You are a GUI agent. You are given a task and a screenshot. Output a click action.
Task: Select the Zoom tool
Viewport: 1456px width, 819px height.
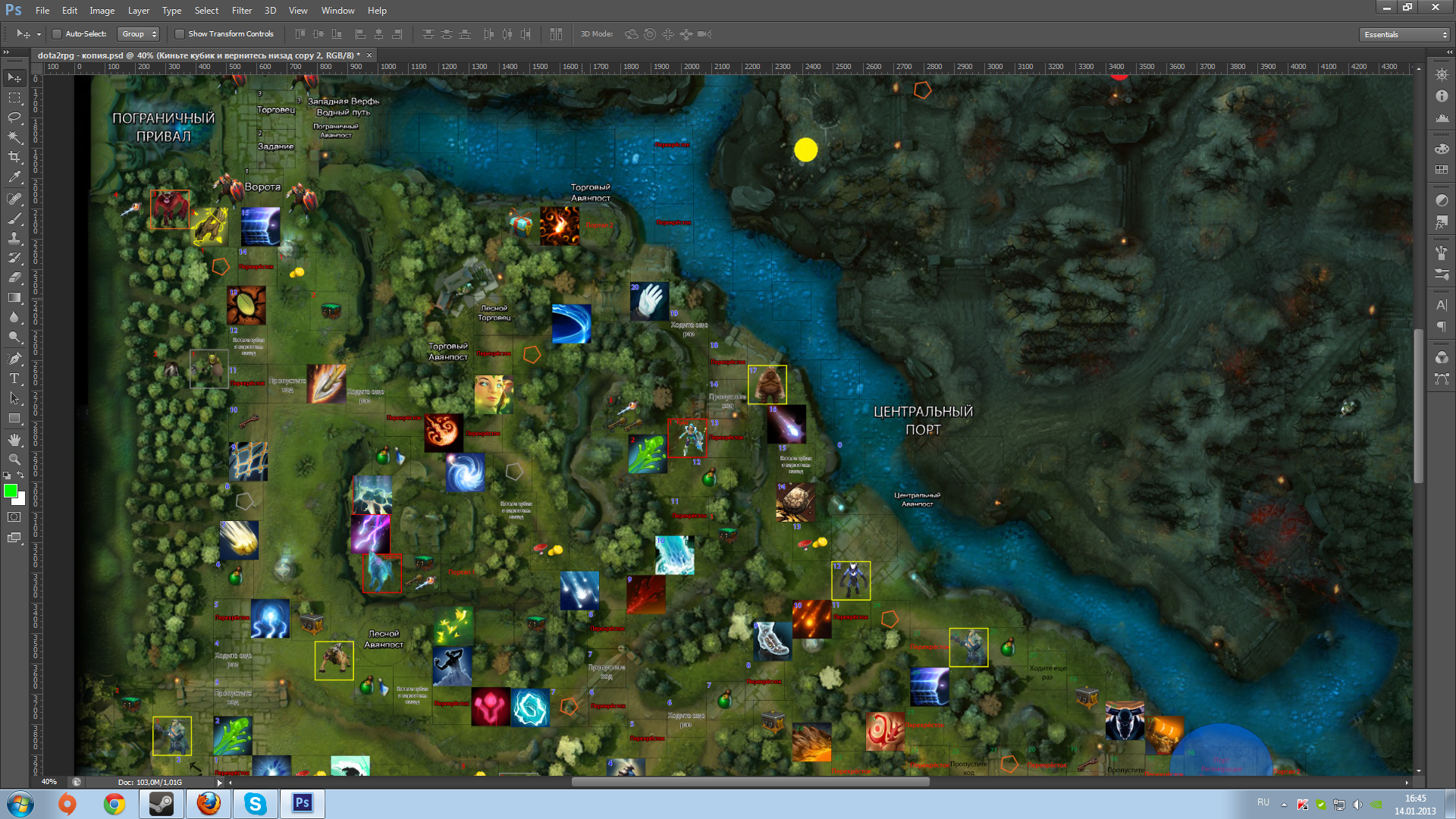coord(14,460)
